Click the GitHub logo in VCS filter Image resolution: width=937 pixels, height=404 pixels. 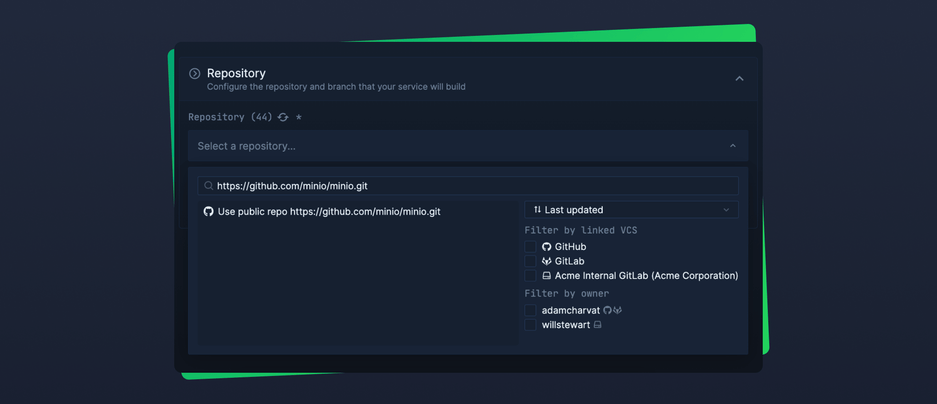tap(546, 247)
